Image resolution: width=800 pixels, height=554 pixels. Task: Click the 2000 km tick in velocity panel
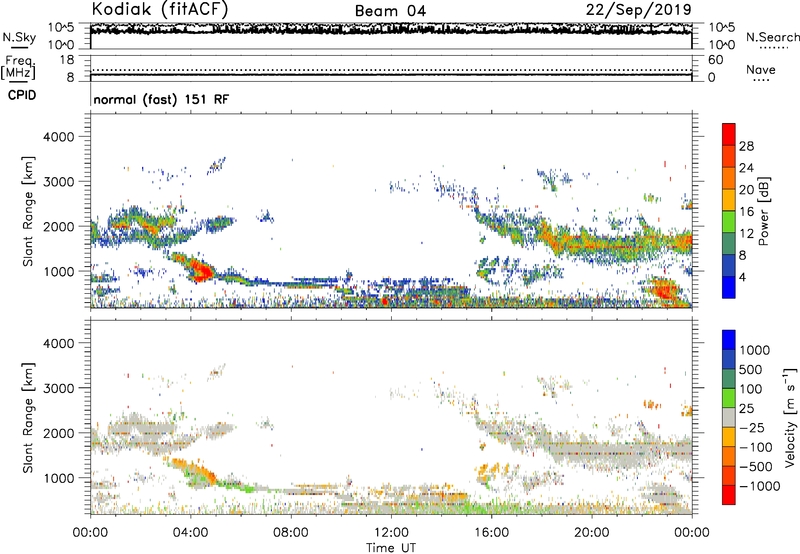point(59,433)
